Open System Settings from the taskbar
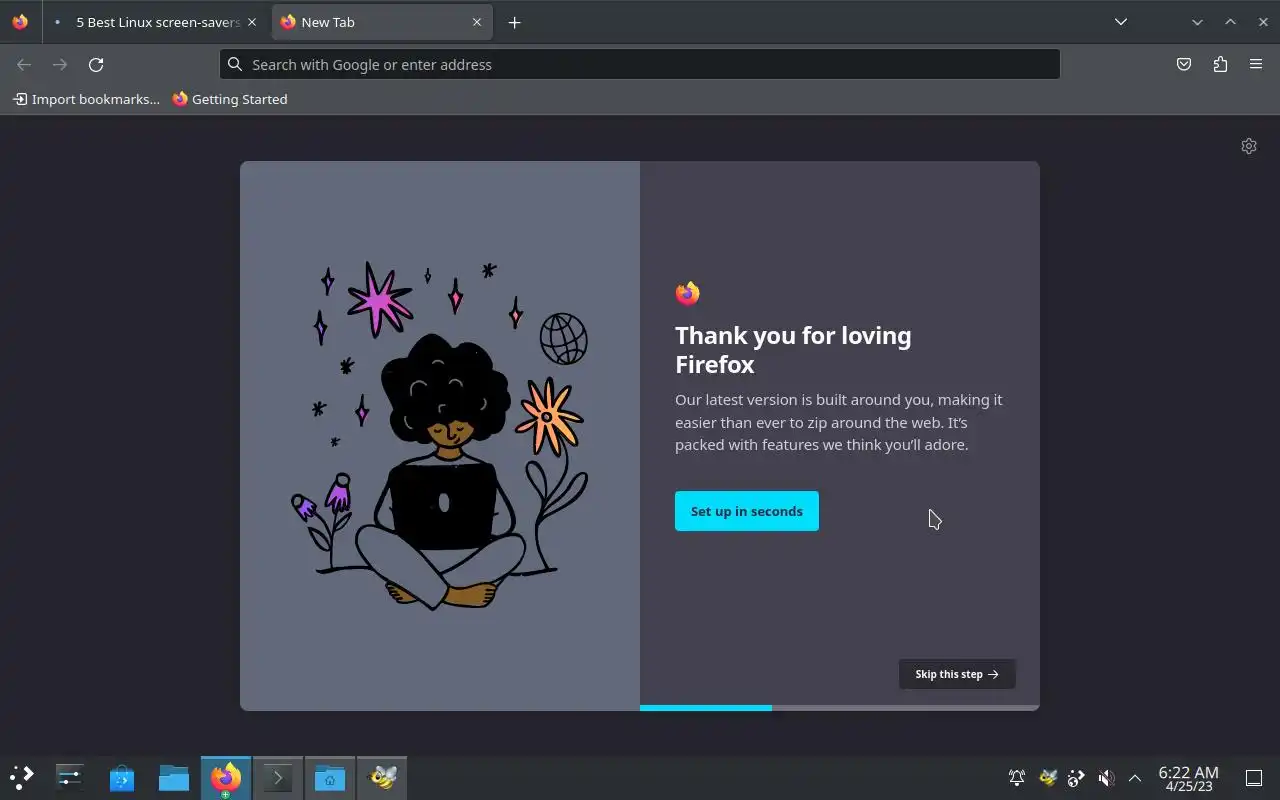 click(x=70, y=777)
